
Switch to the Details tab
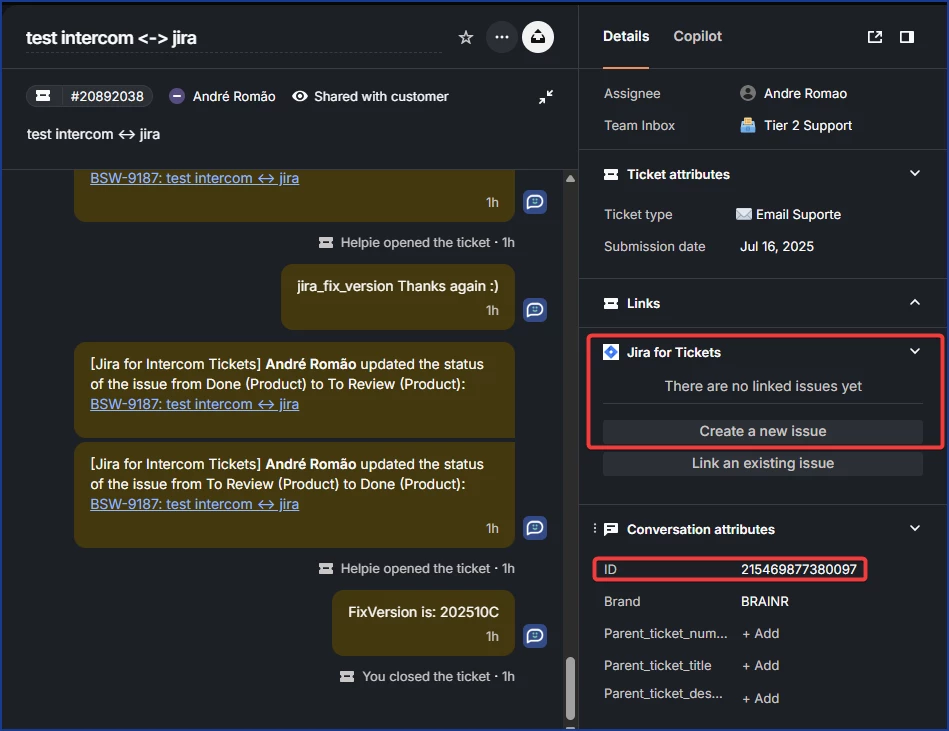pyautogui.click(x=626, y=36)
